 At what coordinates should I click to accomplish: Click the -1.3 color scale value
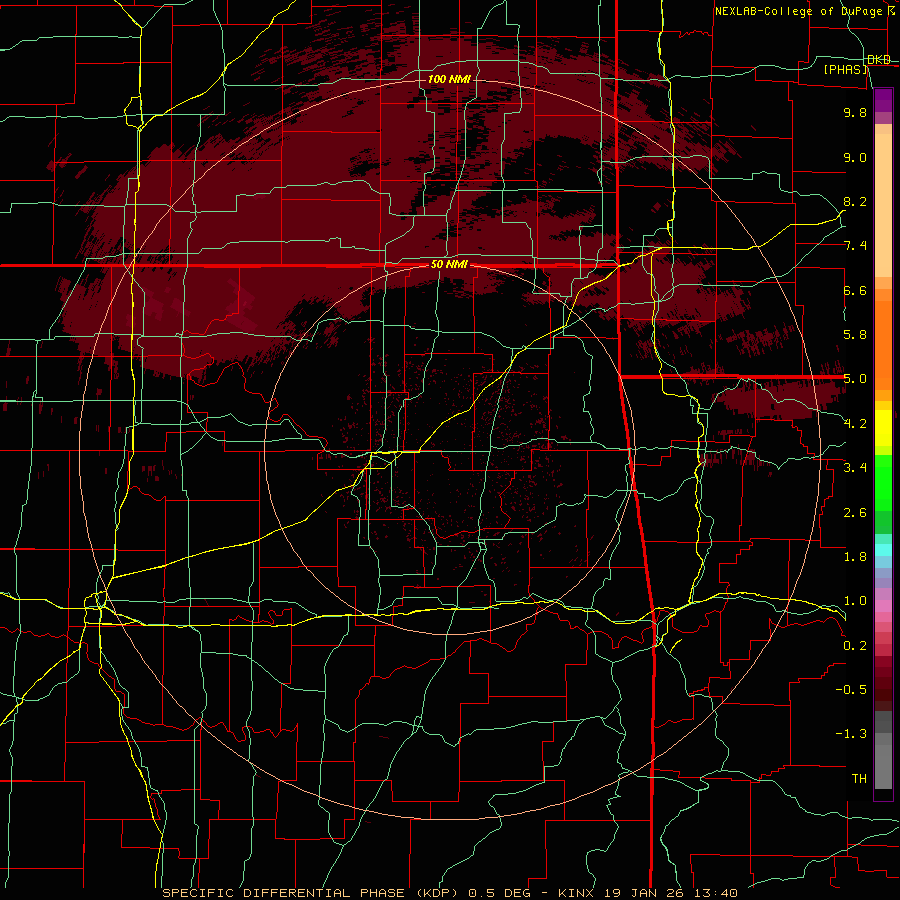click(x=851, y=734)
